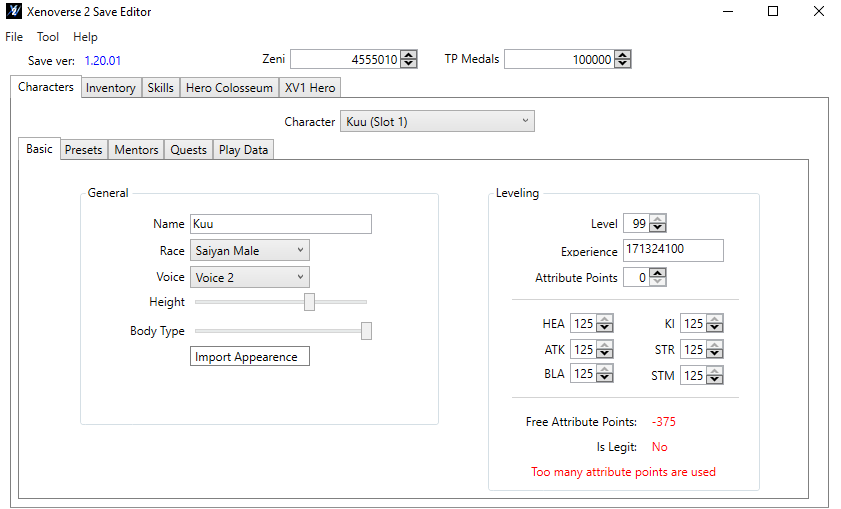Open the Tool menu

pos(48,37)
